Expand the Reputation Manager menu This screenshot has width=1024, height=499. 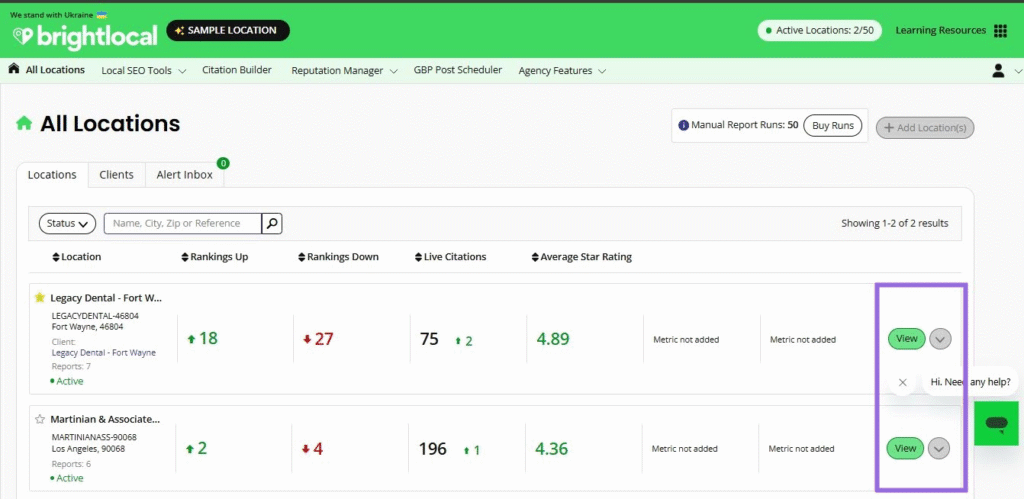tap(344, 71)
